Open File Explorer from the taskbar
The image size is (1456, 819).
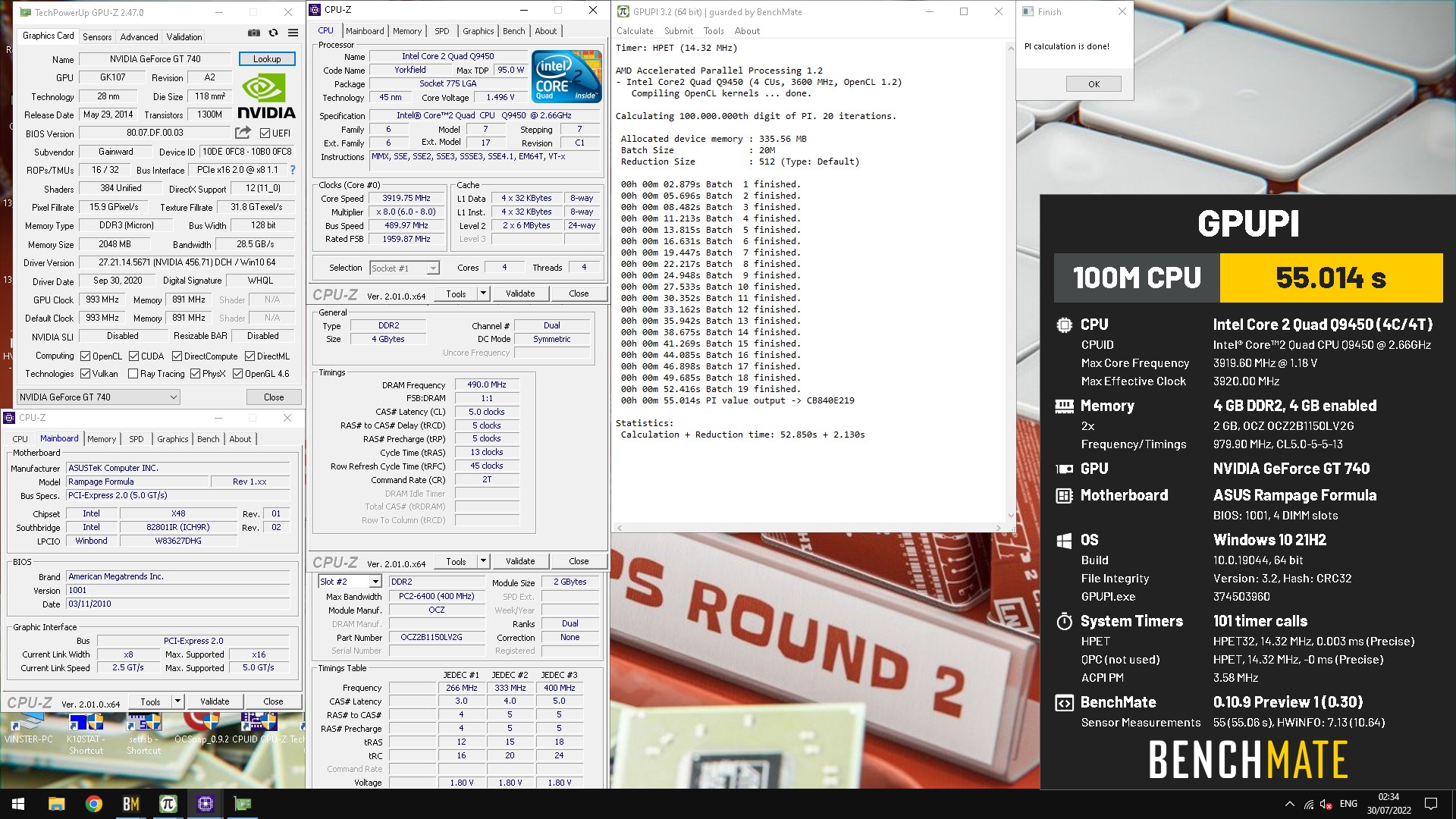pyautogui.click(x=56, y=804)
